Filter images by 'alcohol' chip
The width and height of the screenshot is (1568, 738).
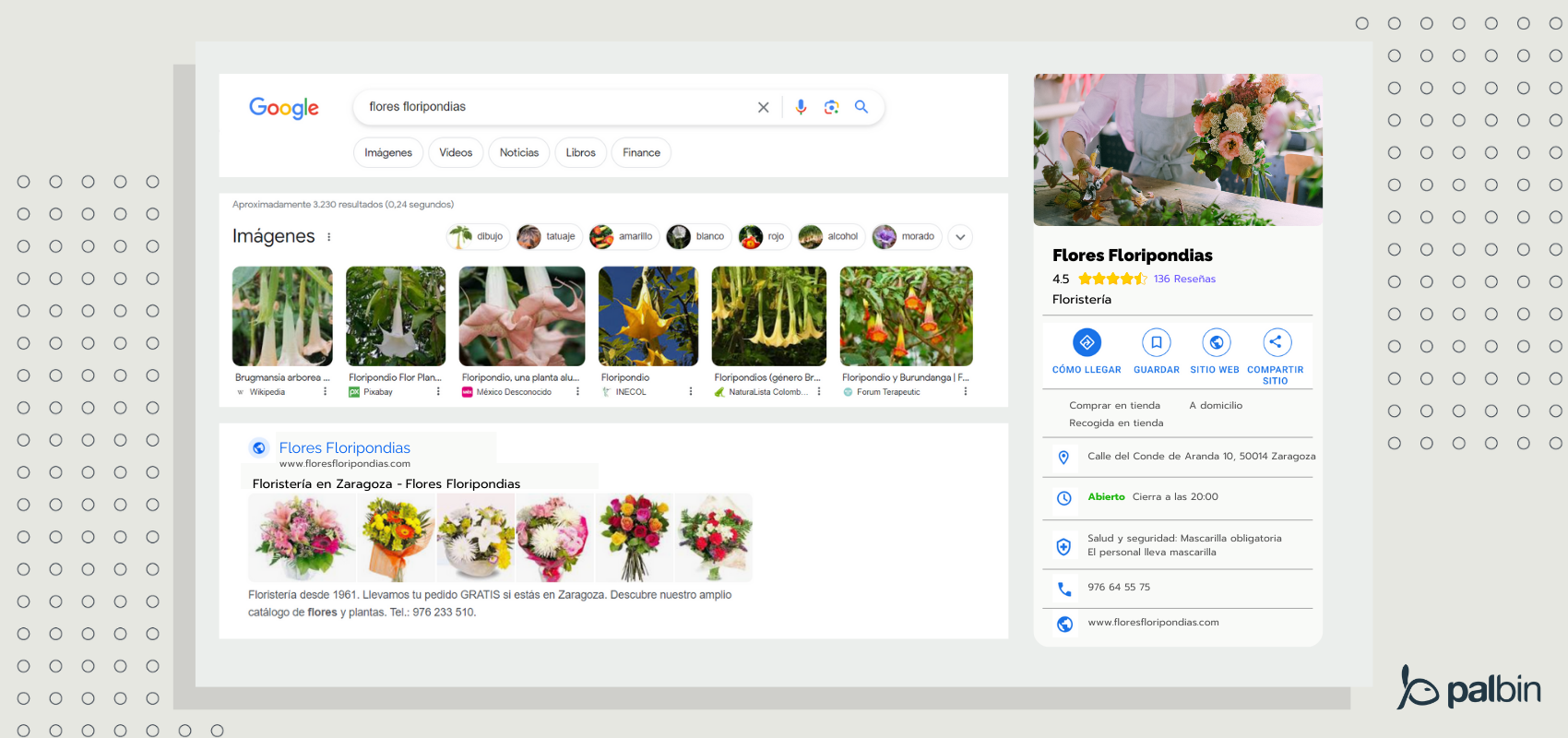831,237
